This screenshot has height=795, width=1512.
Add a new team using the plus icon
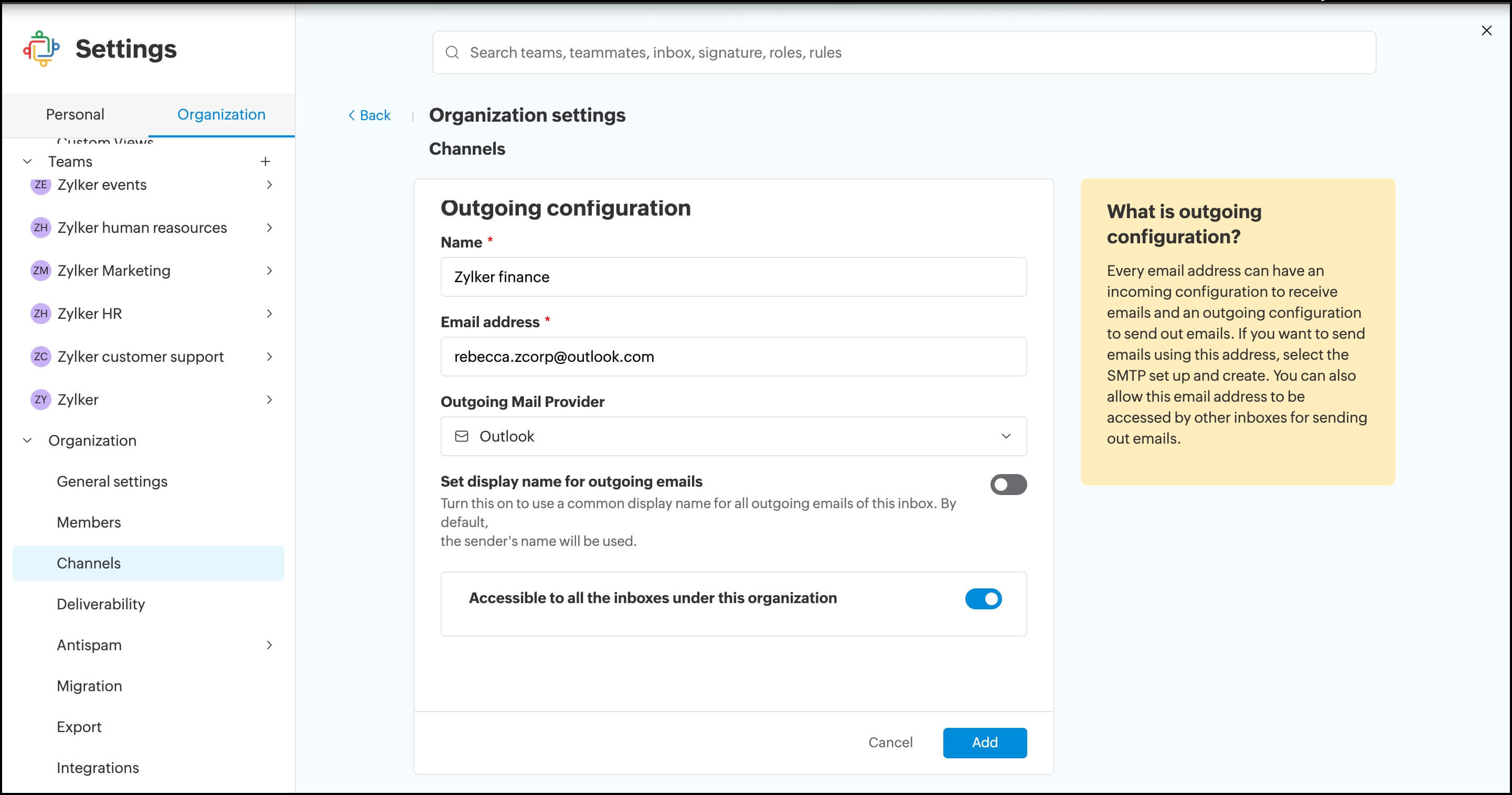(266, 162)
